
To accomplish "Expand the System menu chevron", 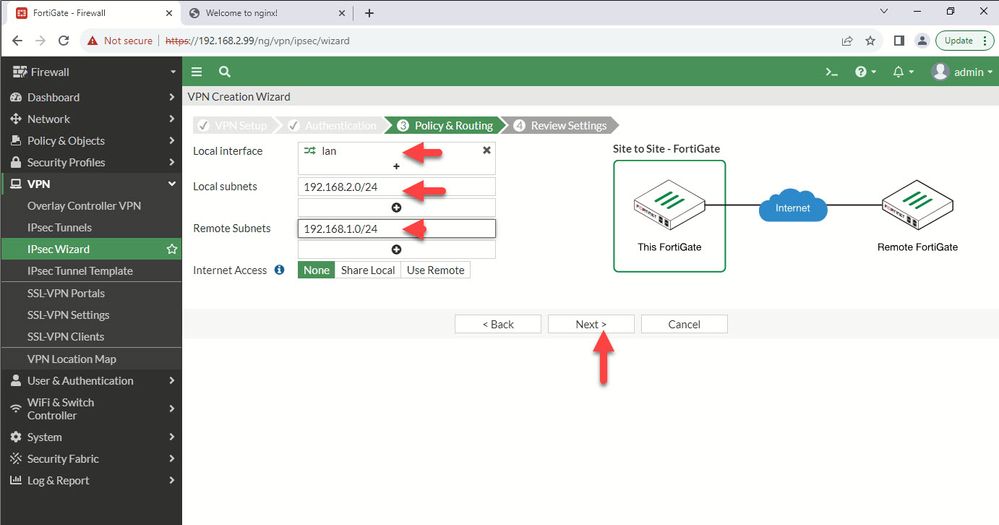I will [x=172, y=437].
